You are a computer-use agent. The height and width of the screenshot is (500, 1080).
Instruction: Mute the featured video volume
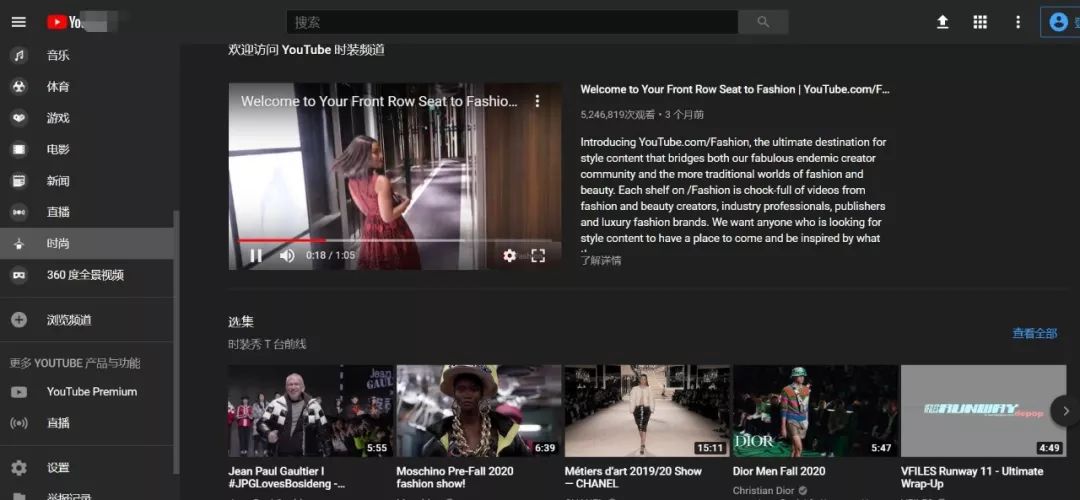(287, 256)
